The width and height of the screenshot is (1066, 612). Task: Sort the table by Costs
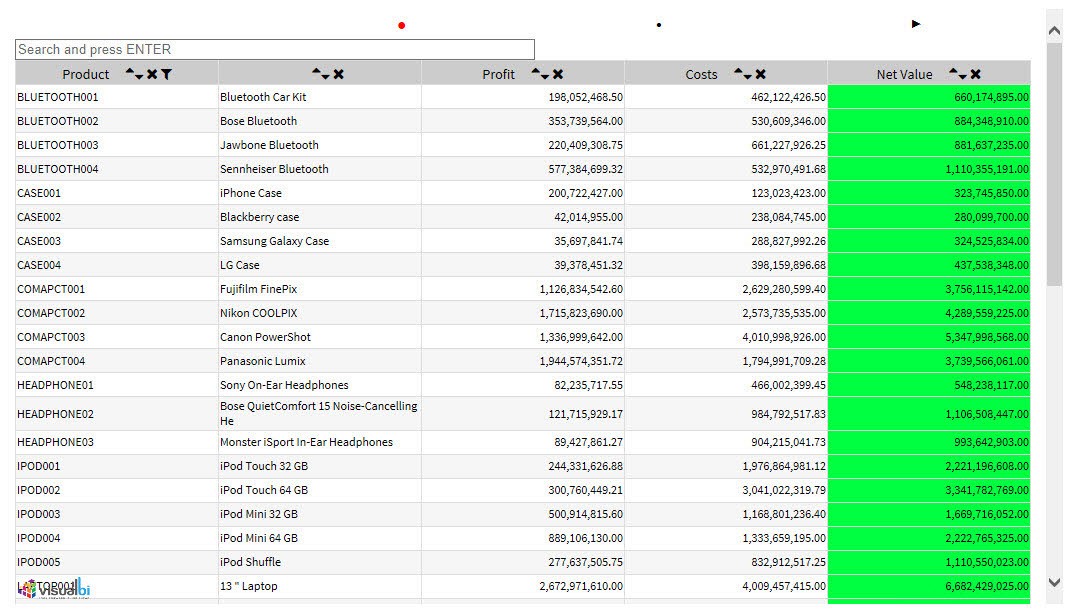[x=742, y=74]
